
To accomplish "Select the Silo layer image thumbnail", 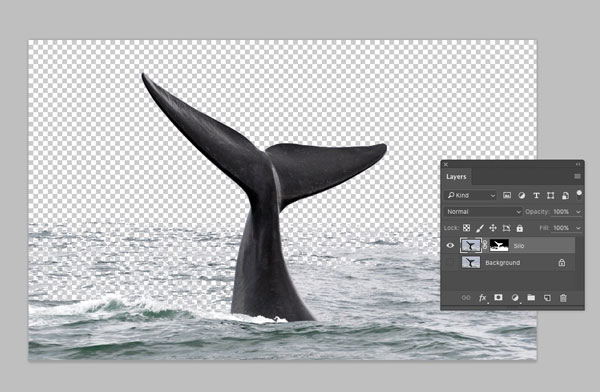I will (x=471, y=245).
